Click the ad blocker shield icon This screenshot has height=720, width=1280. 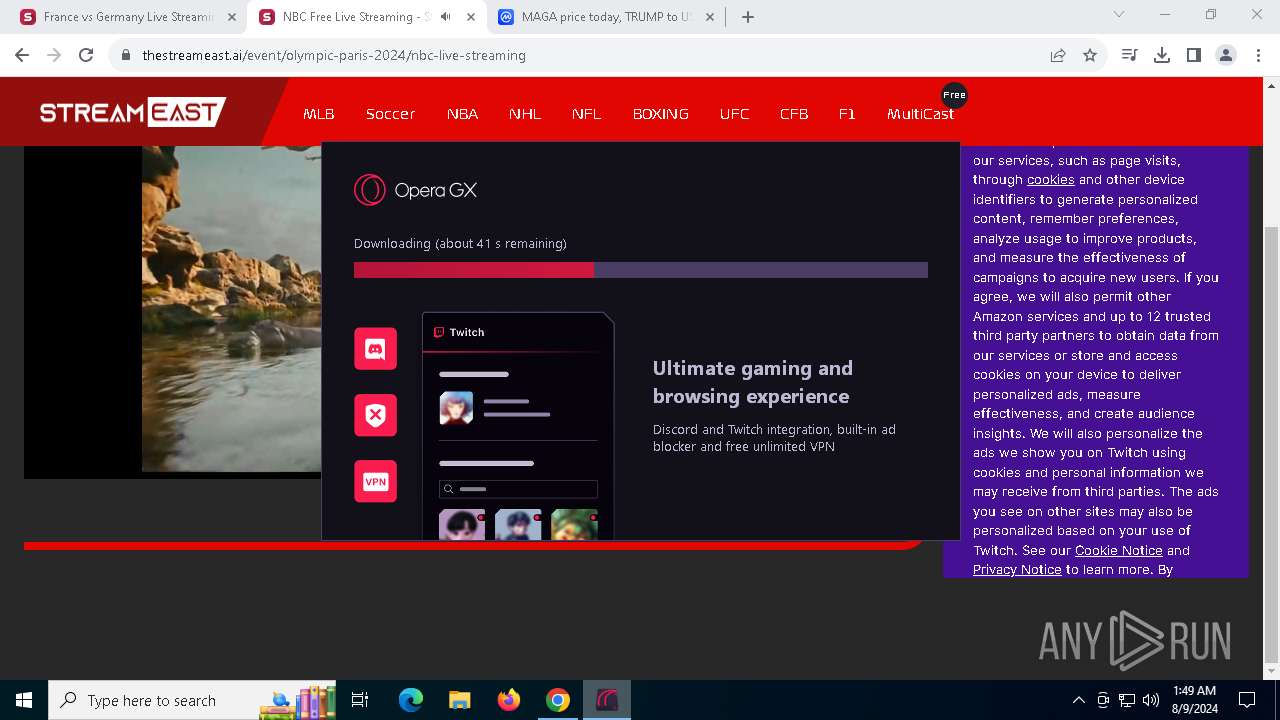[376, 415]
